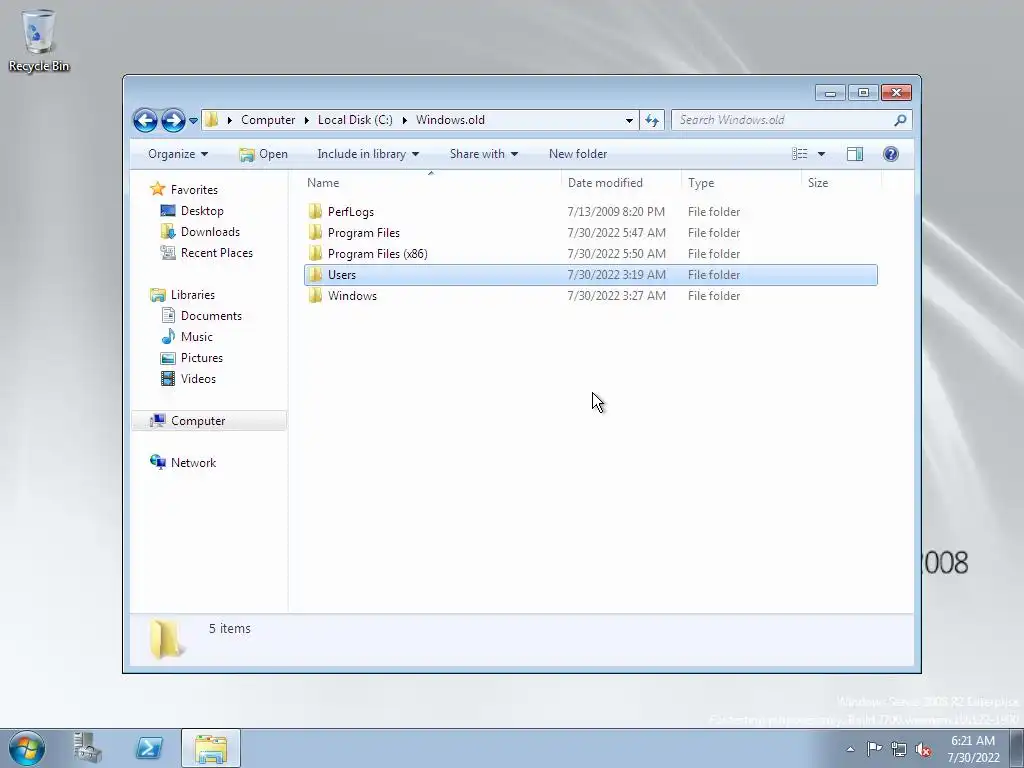Click the search magnifier icon

tap(901, 120)
